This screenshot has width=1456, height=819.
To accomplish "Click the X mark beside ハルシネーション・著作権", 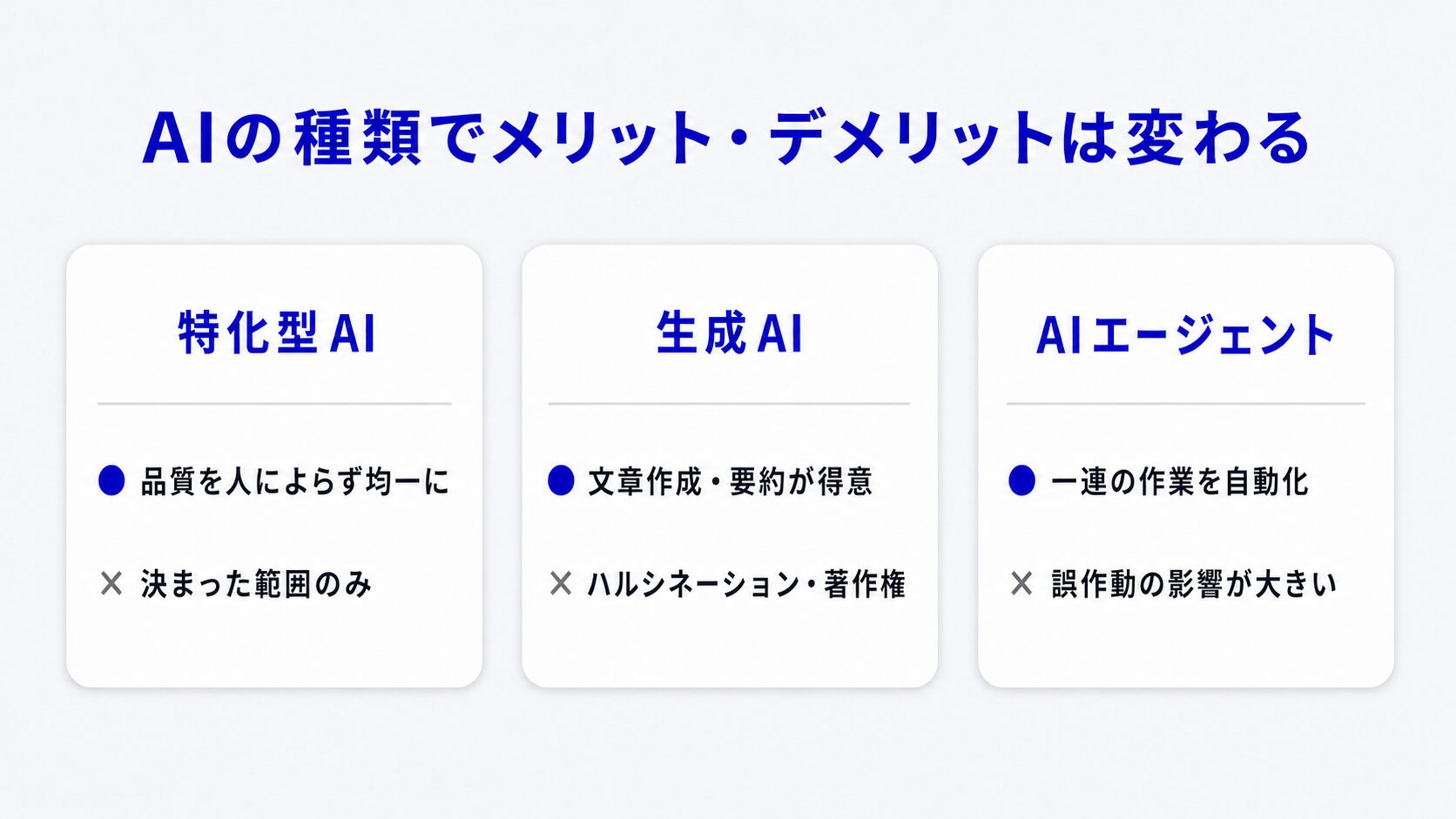I will (x=561, y=583).
